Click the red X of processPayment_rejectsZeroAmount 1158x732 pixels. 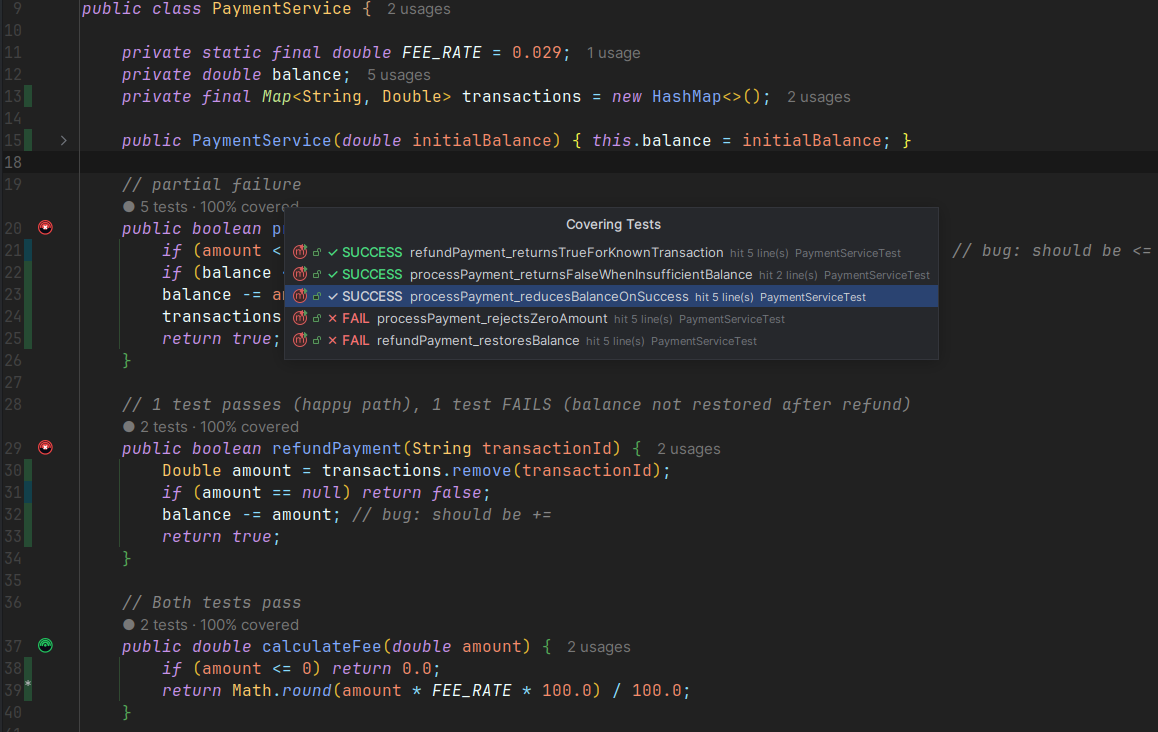[x=333, y=319]
